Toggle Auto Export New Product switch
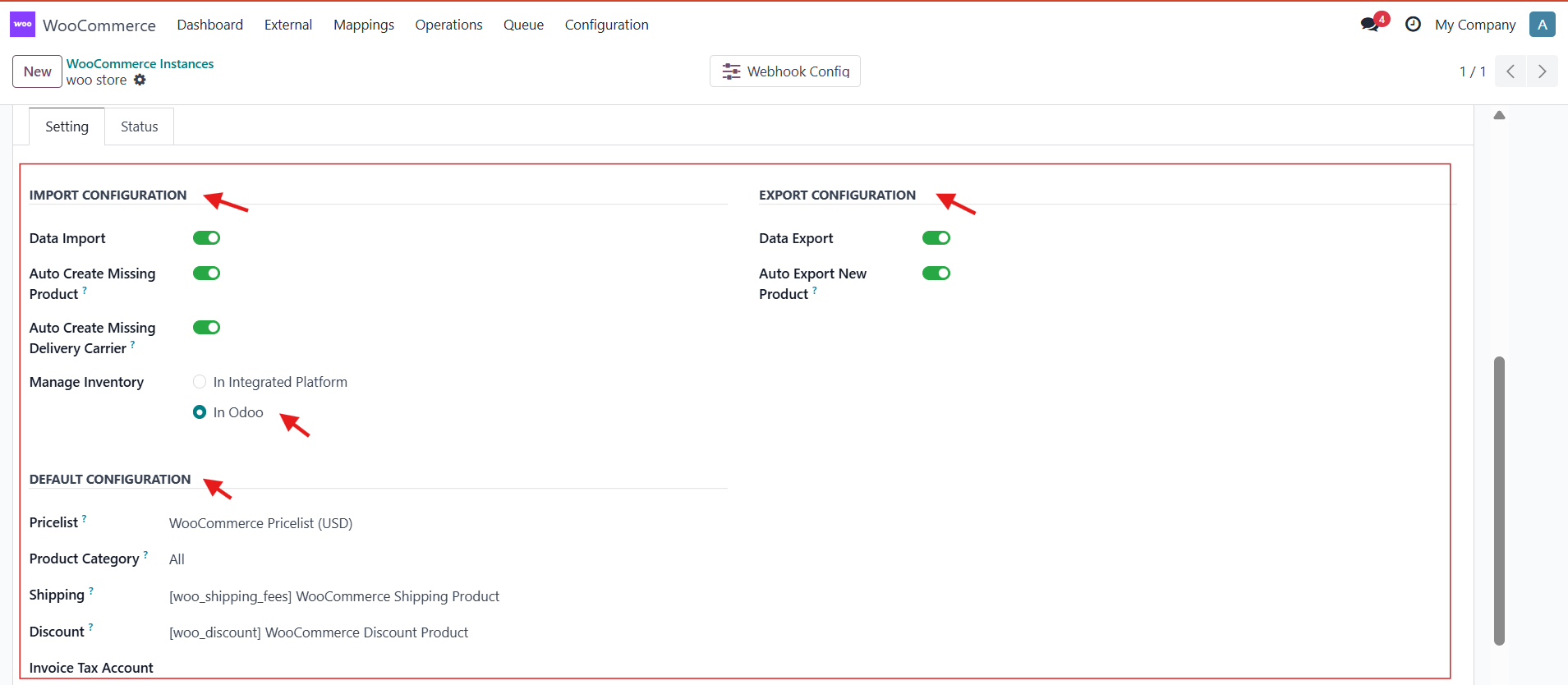The image size is (1568, 685). (936, 274)
